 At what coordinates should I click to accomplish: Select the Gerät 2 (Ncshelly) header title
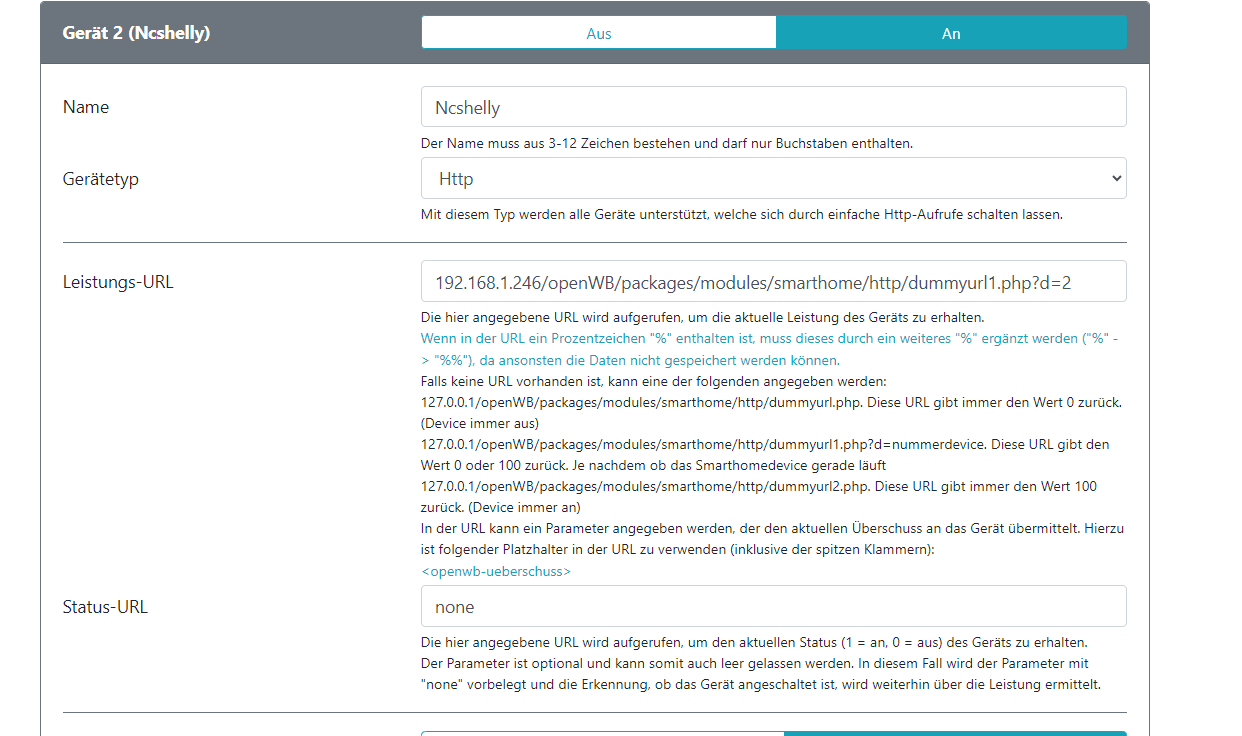point(136,33)
